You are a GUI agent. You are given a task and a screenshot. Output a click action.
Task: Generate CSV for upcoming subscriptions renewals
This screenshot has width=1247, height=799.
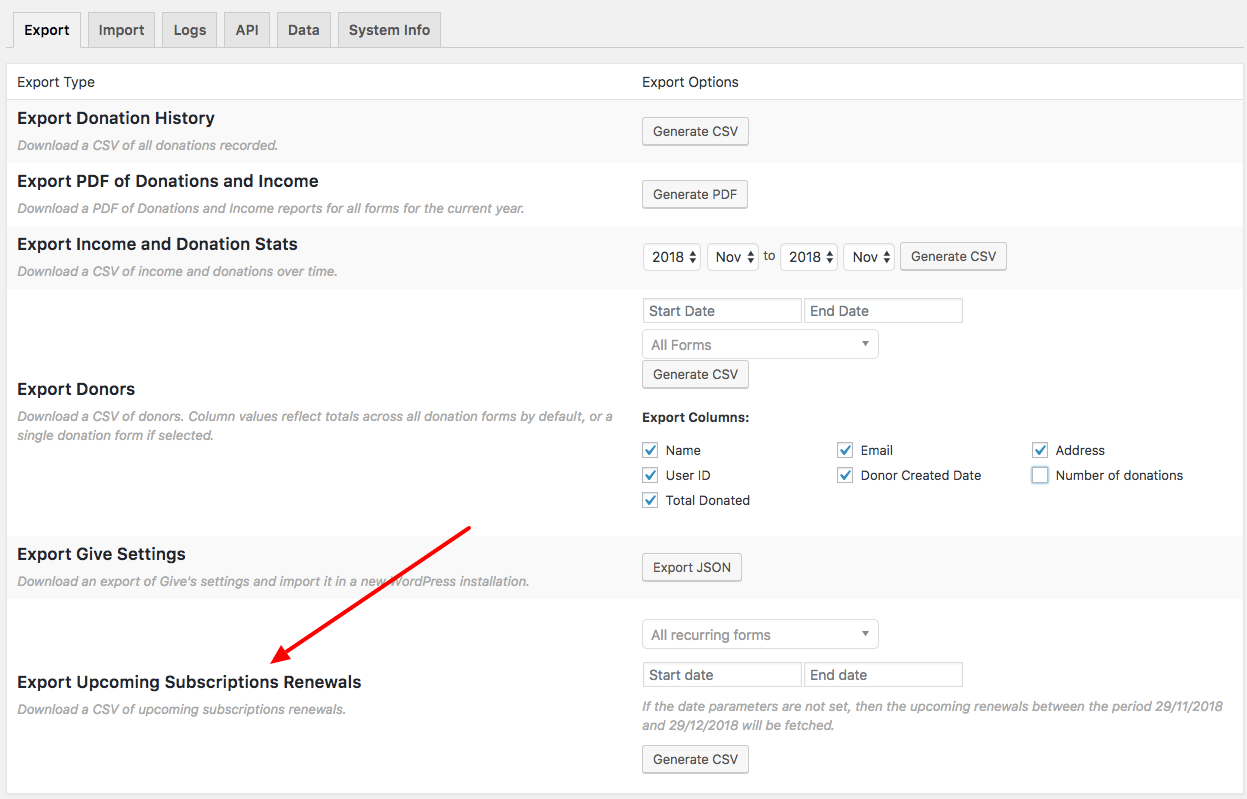pos(695,760)
